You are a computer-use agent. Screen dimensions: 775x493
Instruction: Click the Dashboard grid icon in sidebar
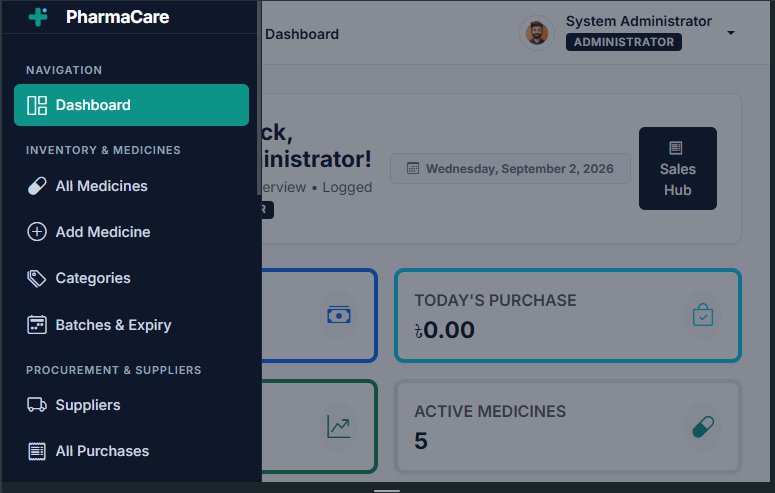click(37, 105)
